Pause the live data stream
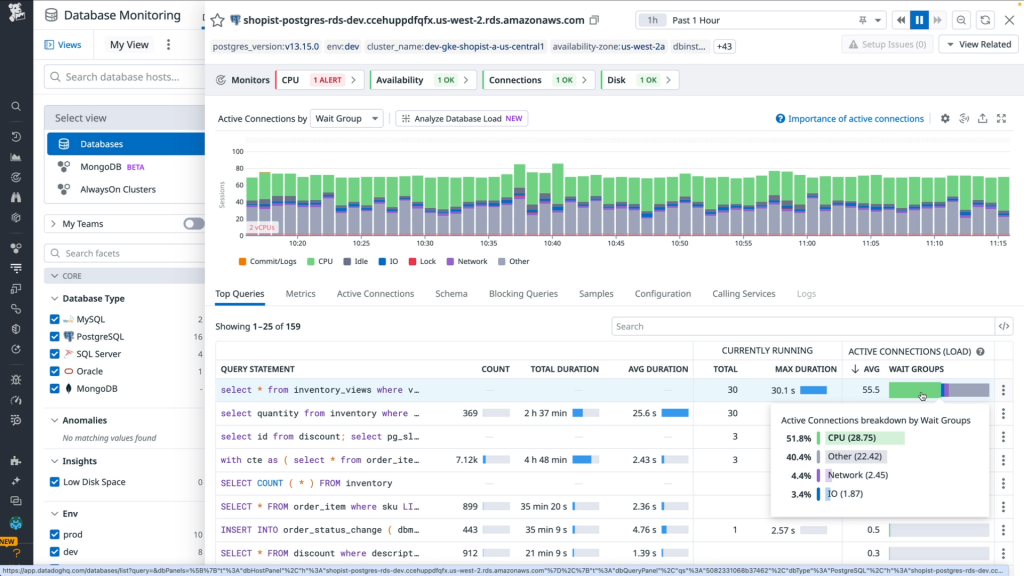Image resolution: width=1024 pixels, height=576 pixels. [x=919, y=19]
